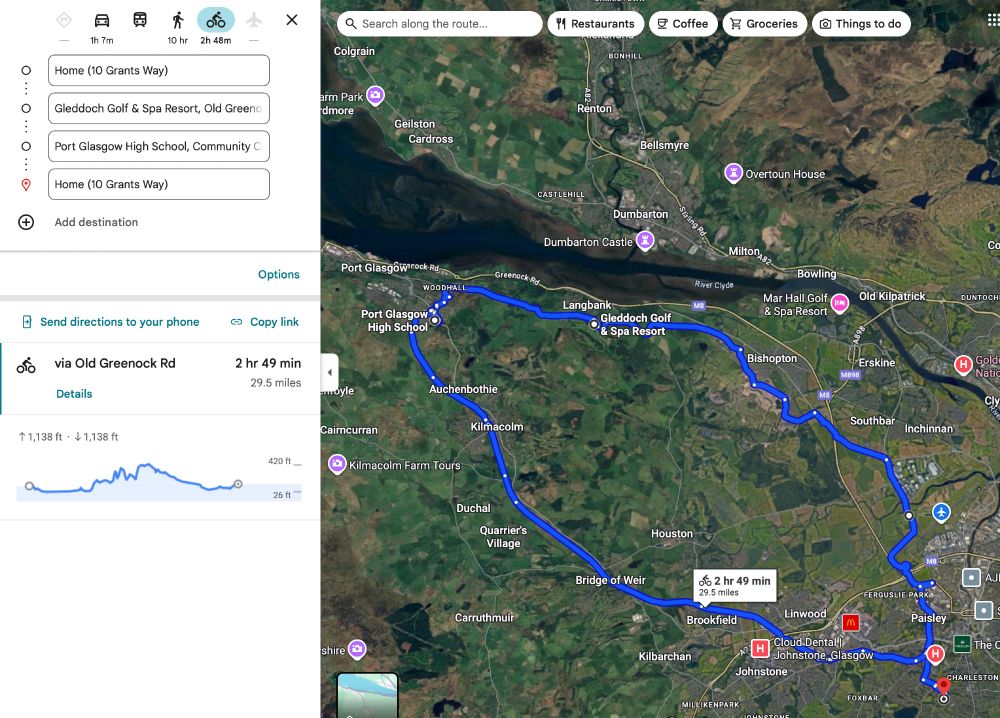
Task: Select the via Old Greenock Rd route
Action: [x=160, y=379]
